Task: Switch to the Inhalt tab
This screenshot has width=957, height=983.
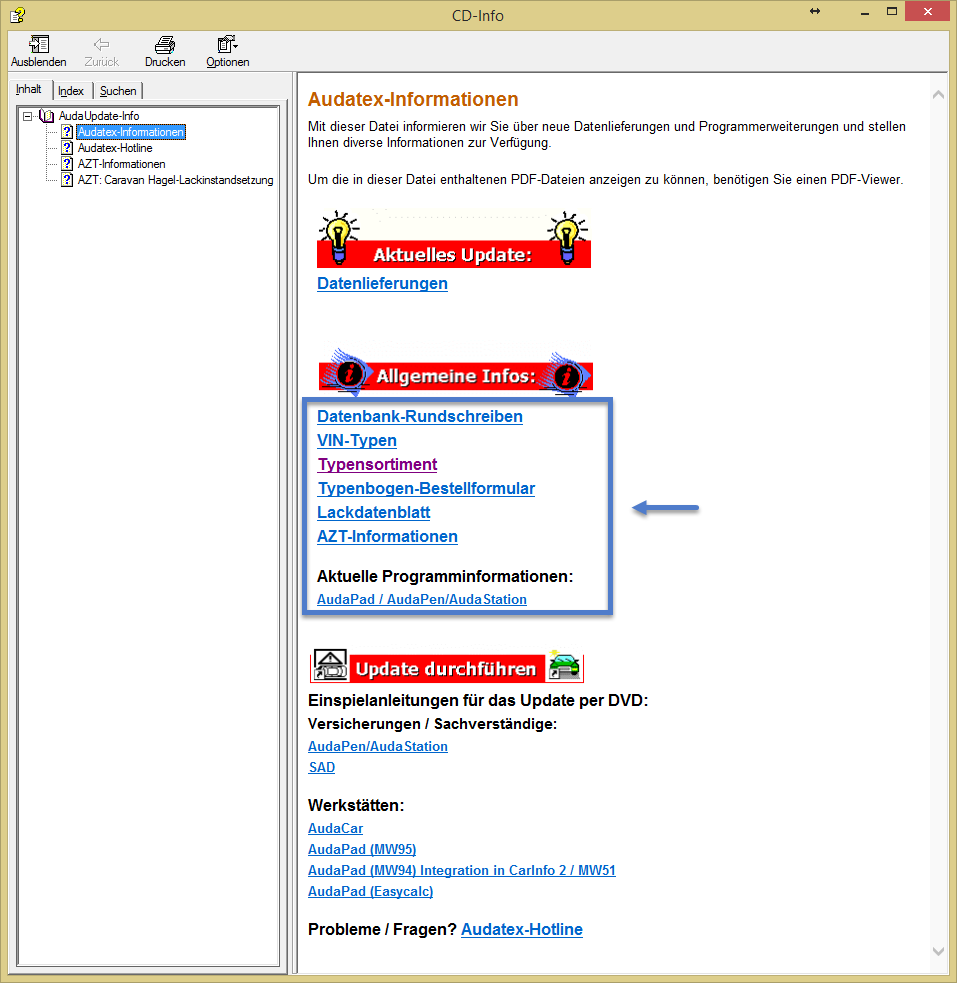Action: [x=29, y=89]
